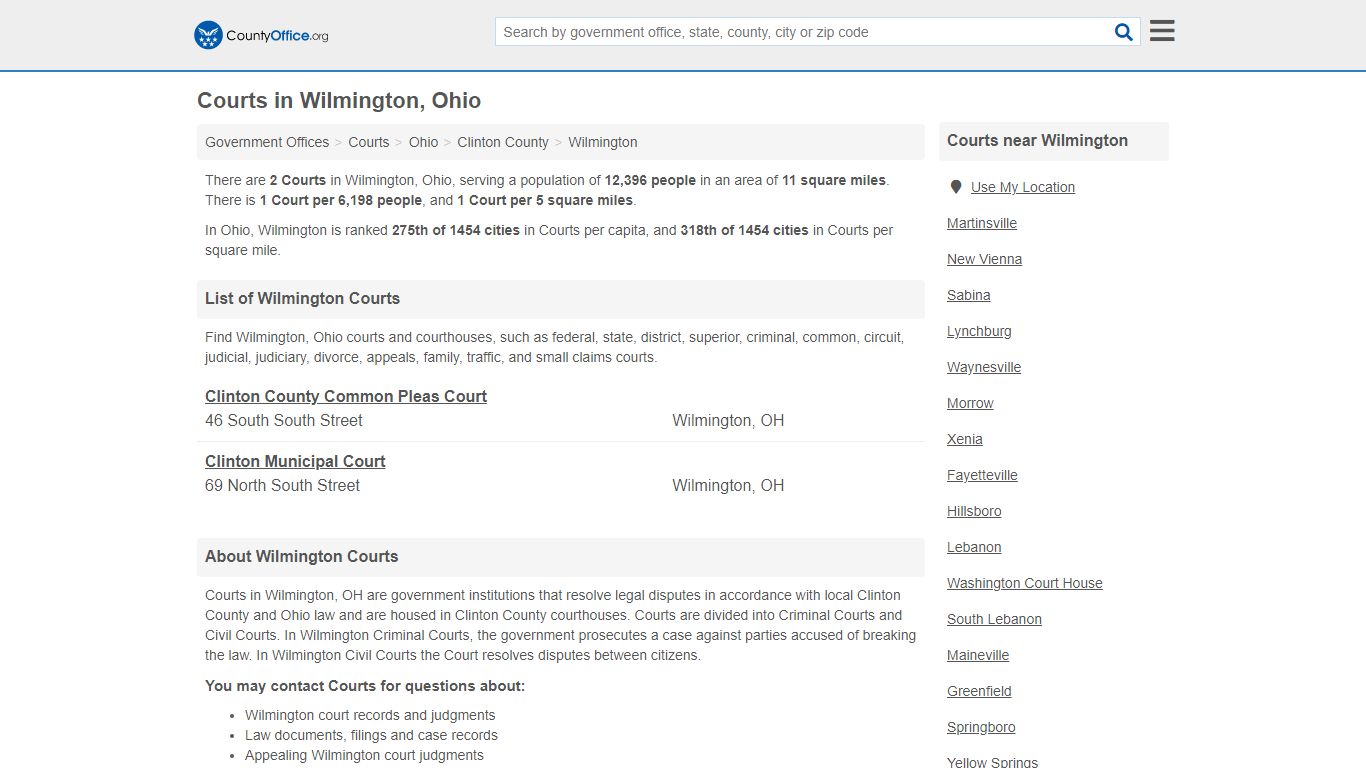Open the hamburger menu icon

pyautogui.click(x=1162, y=31)
